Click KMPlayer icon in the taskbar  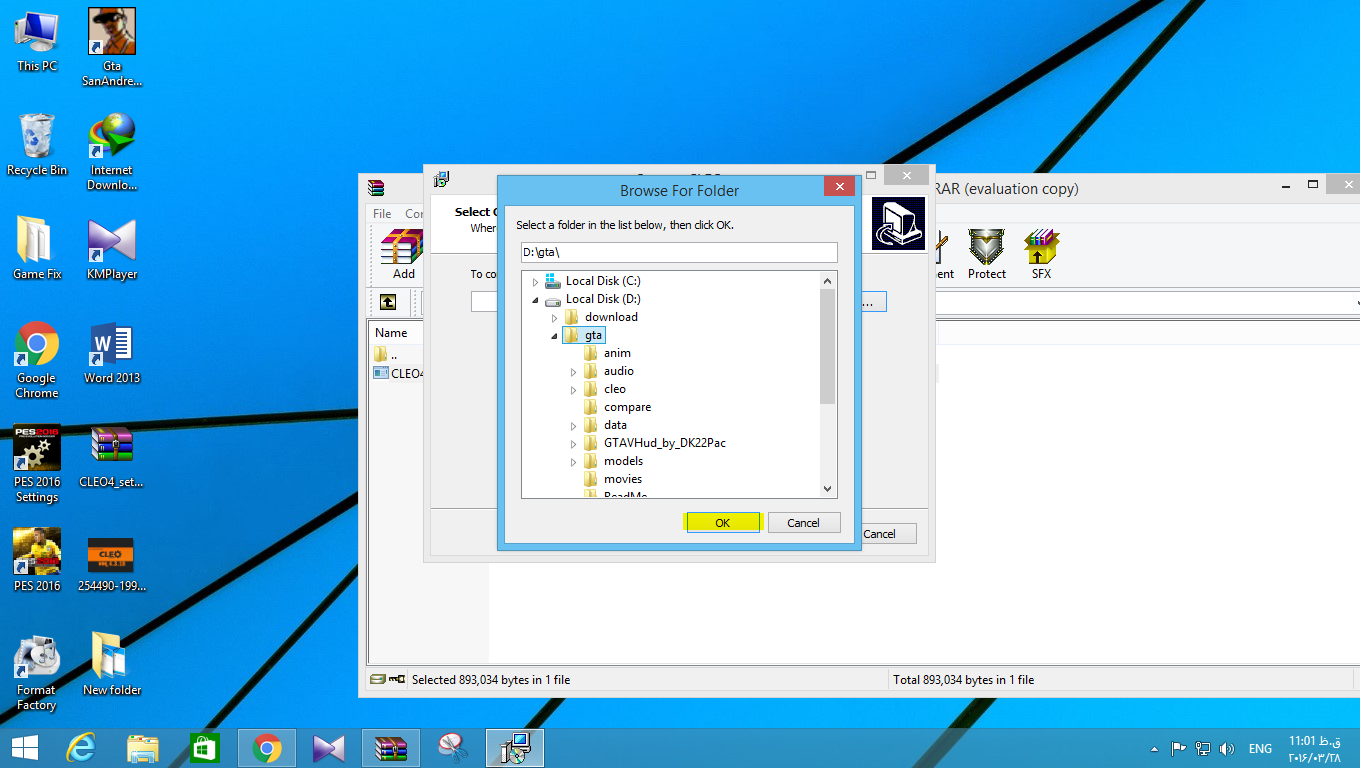click(329, 747)
